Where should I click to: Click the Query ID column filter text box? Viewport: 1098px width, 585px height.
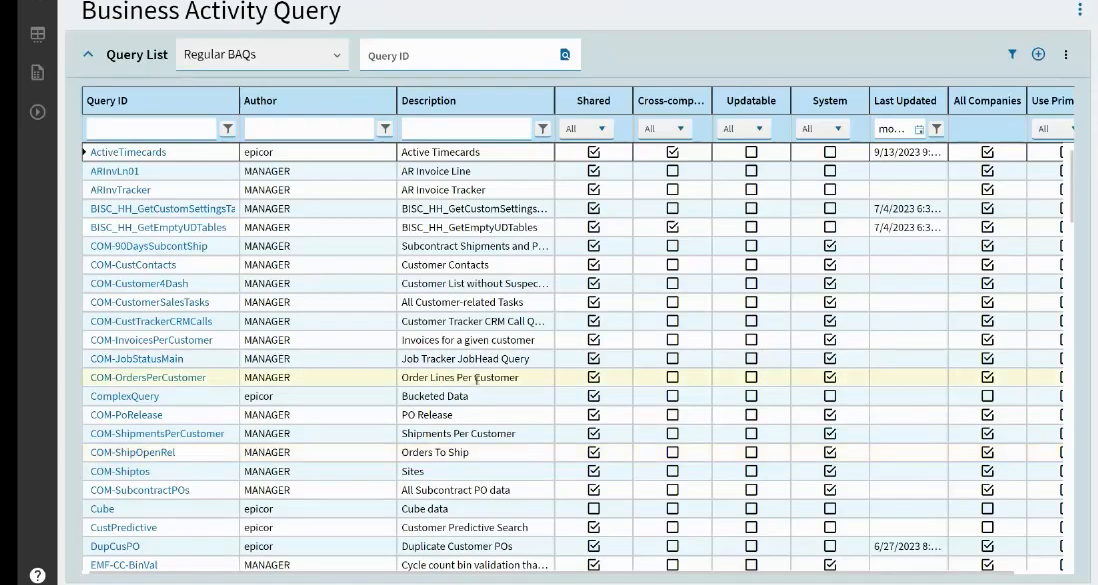click(x=151, y=128)
